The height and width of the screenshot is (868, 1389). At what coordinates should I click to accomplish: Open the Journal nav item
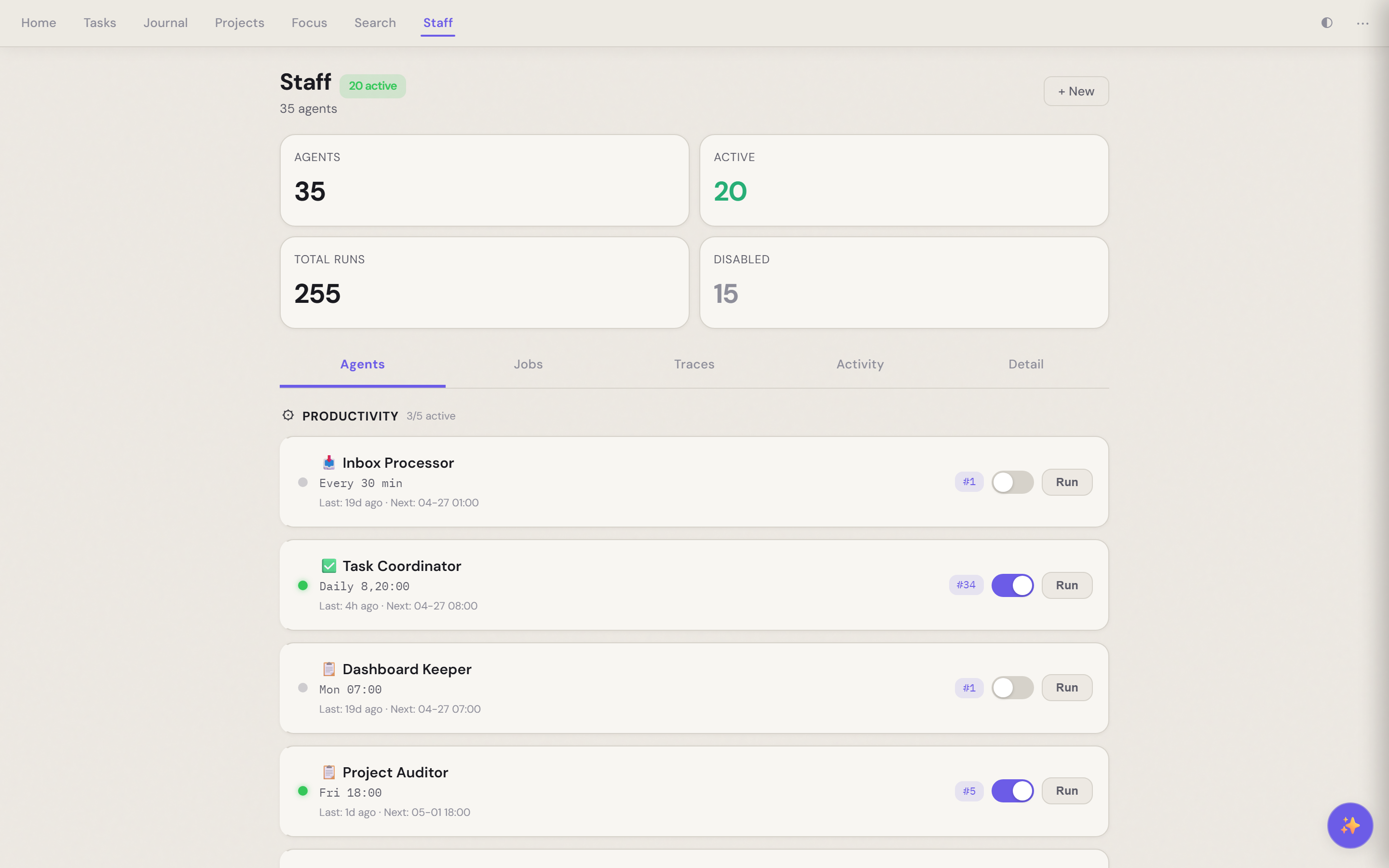(165, 23)
